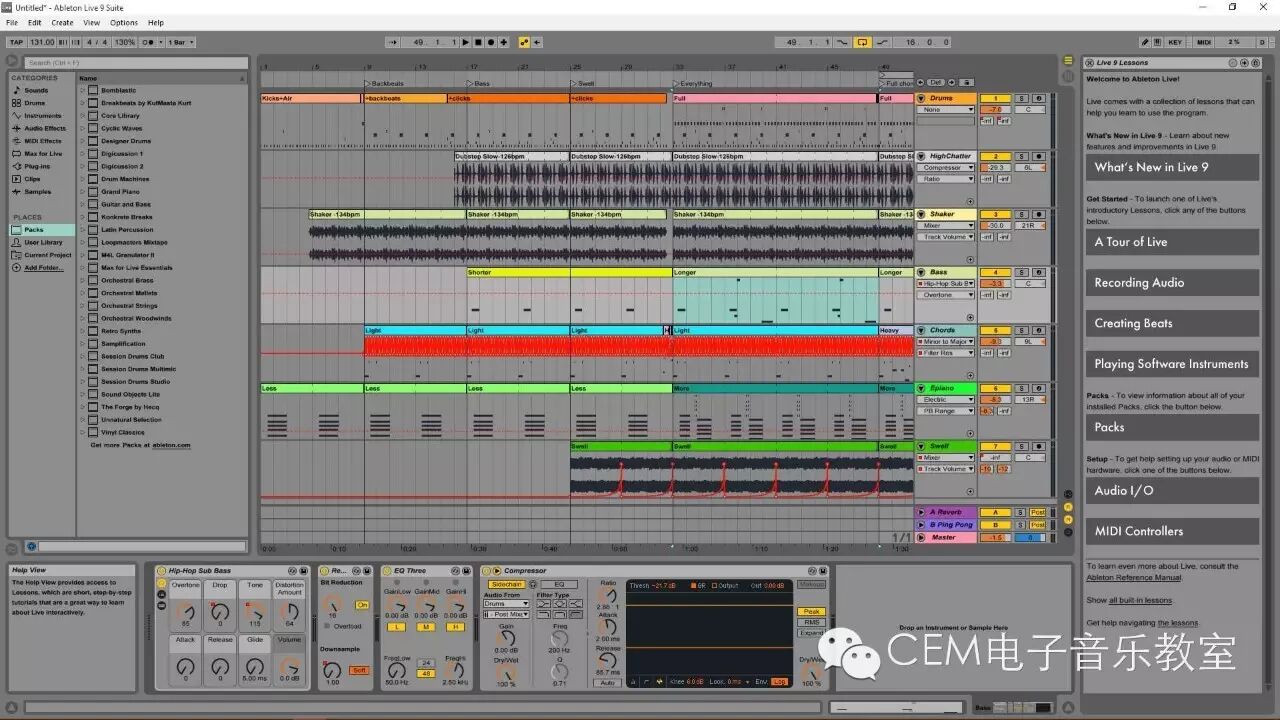
Task: Solo the Bass track
Action: [1022, 272]
